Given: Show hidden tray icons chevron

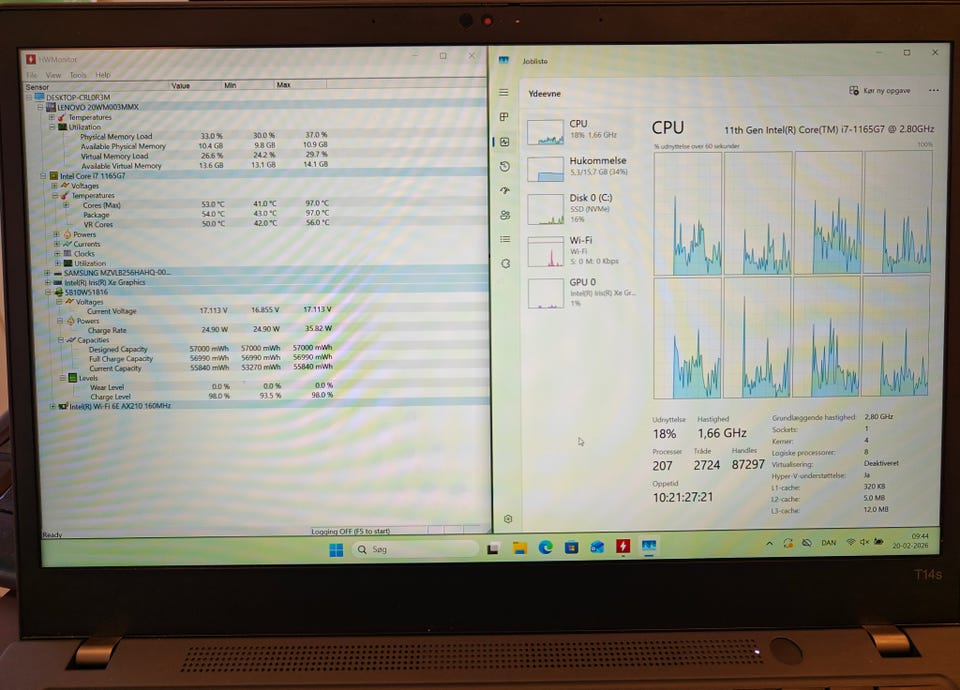Looking at the screenshot, I should 770,543.
